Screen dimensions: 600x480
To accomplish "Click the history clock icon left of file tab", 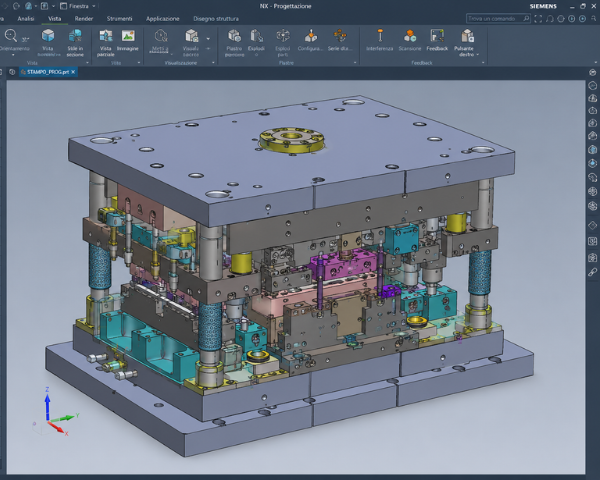I will coord(12,72).
